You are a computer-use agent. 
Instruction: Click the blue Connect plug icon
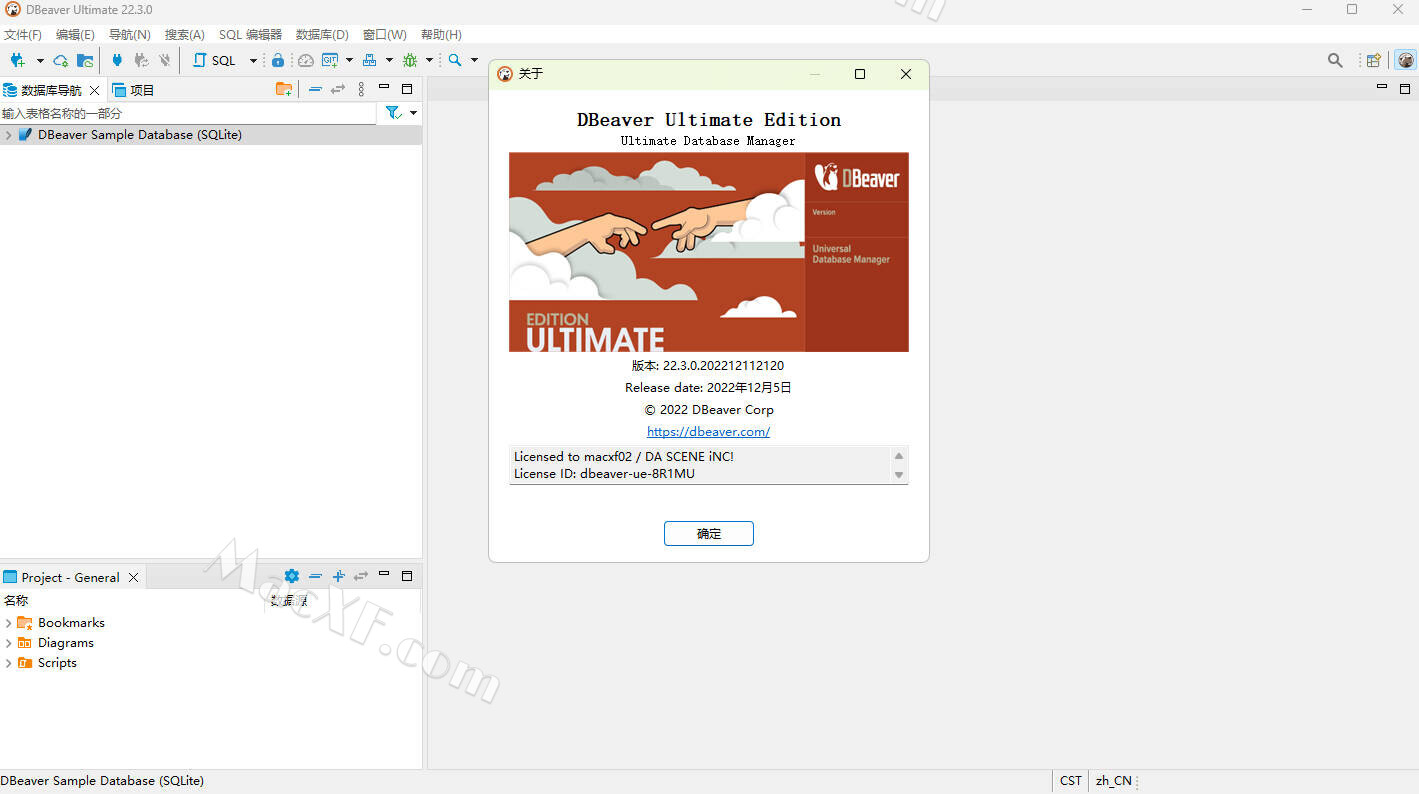point(117,60)
